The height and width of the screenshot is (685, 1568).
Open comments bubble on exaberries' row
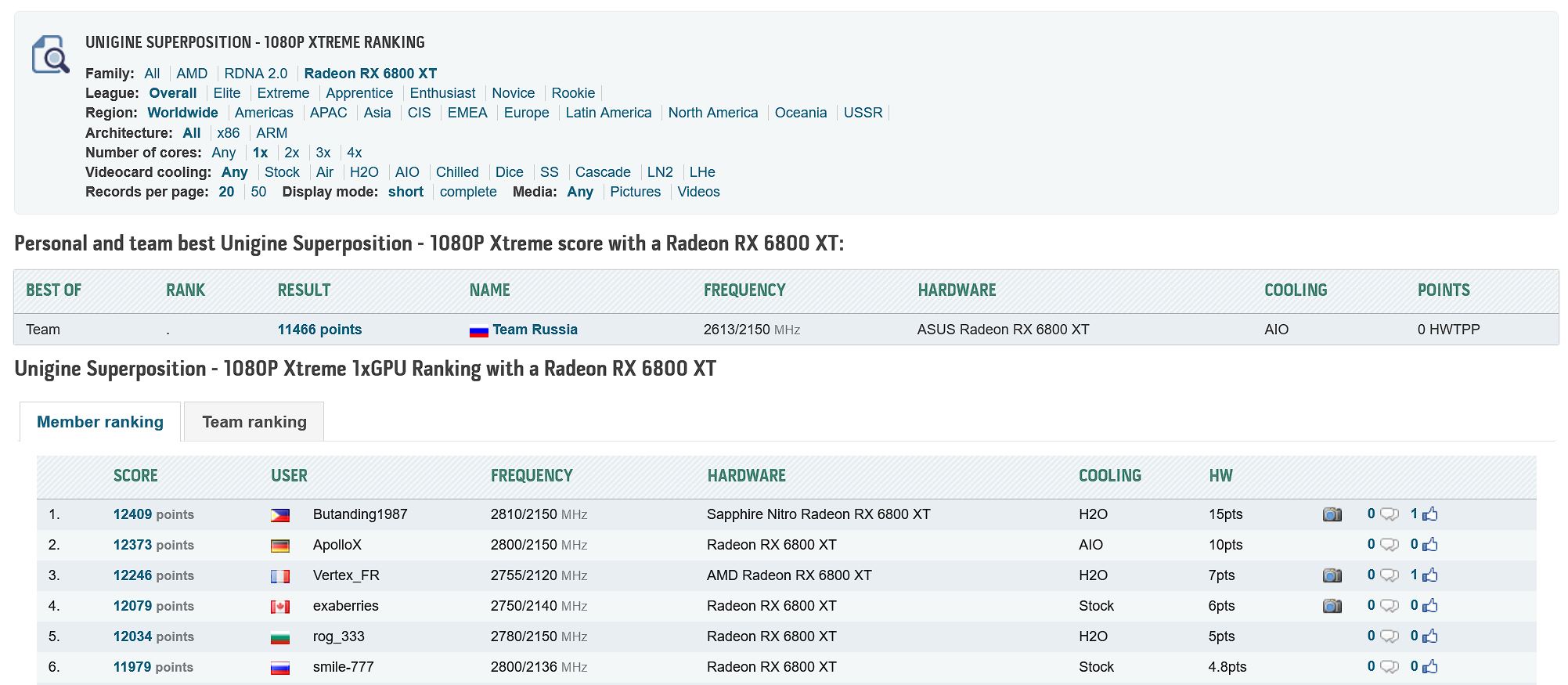click(1390, 606)
